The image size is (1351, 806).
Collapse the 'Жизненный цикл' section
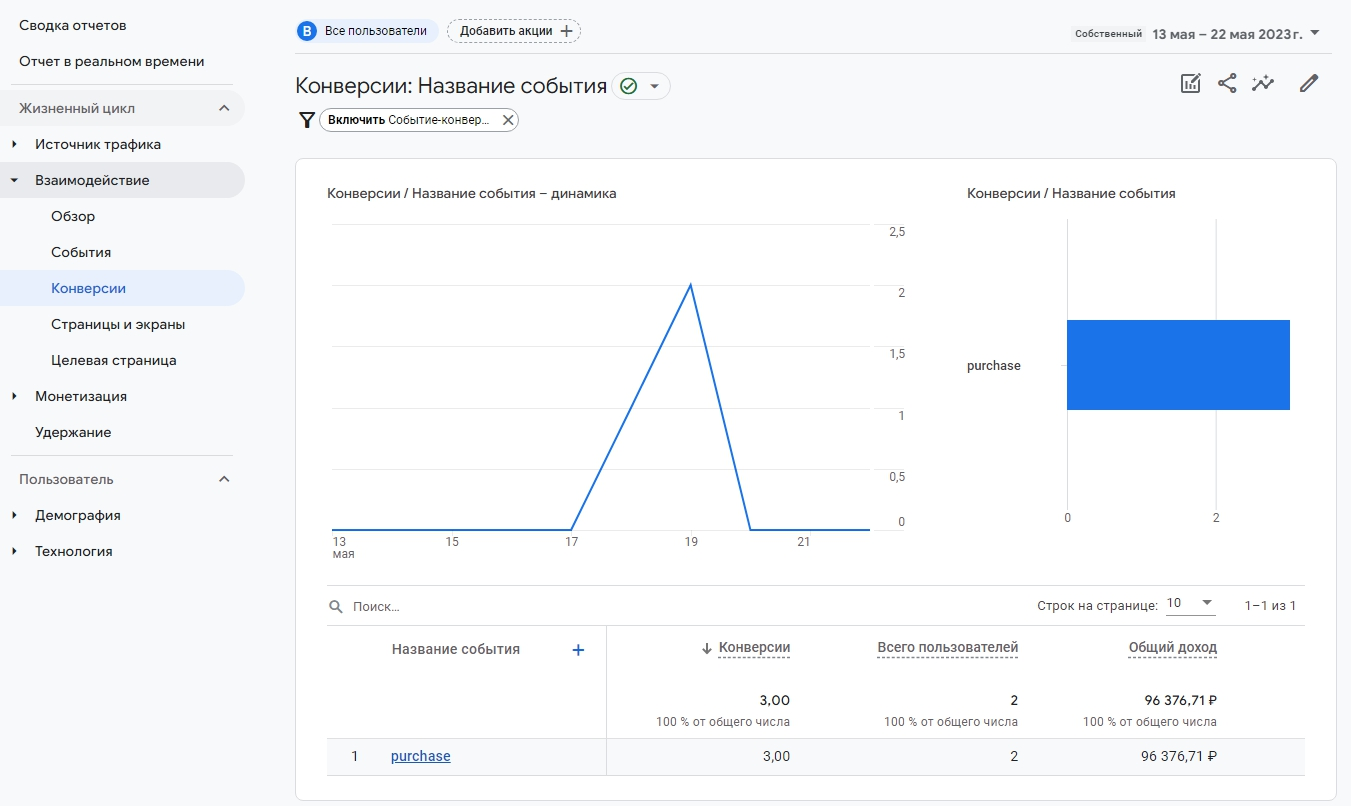[x=224, y=108]
